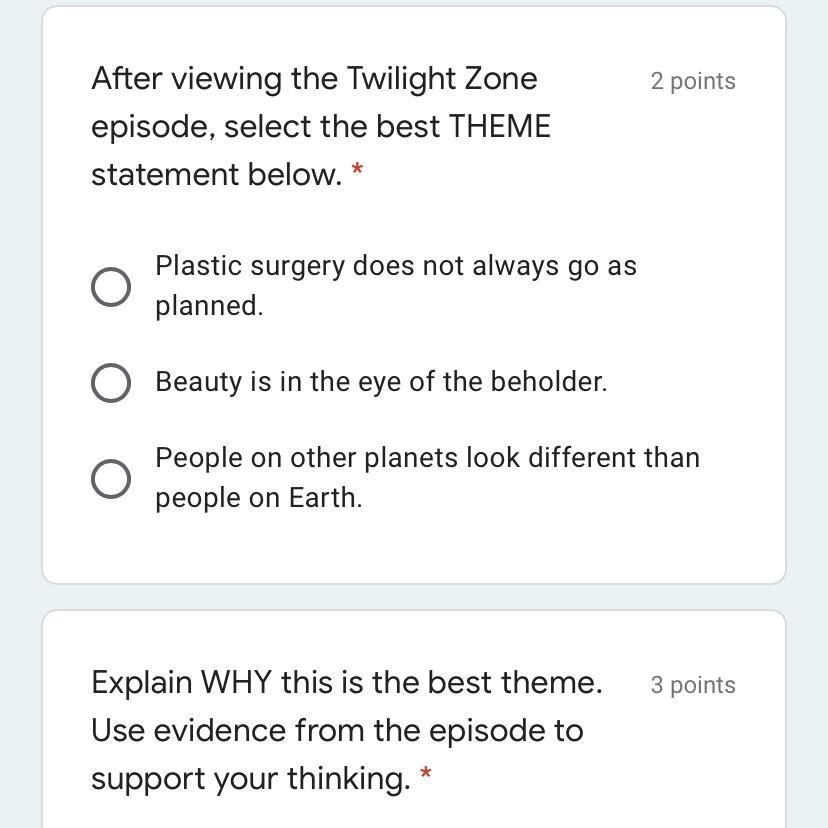Click the "people on Earth." text in the third option
This screenshot has width=828, height=828.
(x=258, y=498)
